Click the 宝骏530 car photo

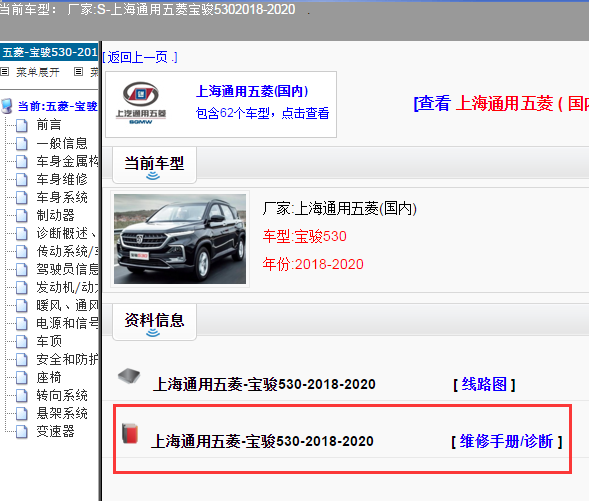(180, 239)
